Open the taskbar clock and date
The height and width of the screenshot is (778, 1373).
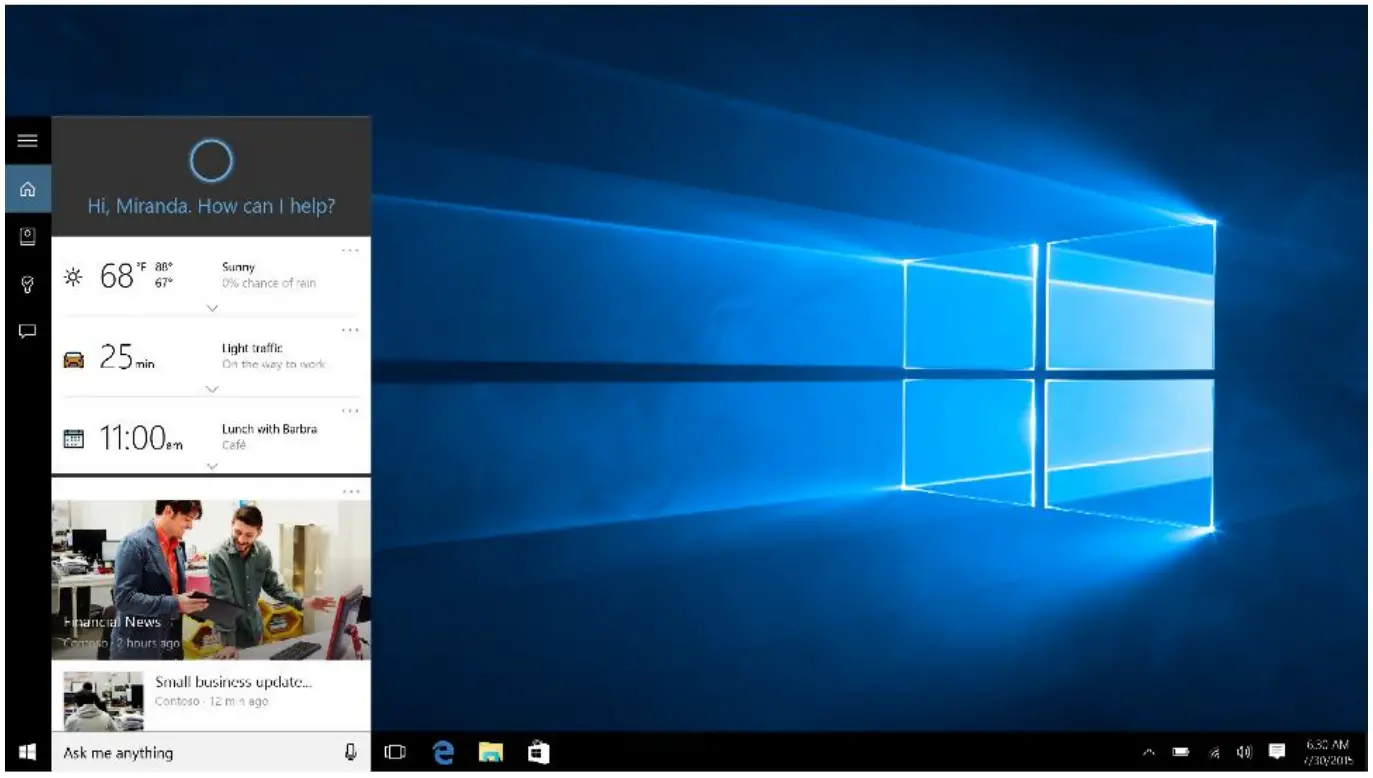click(x=1328, y=752)
